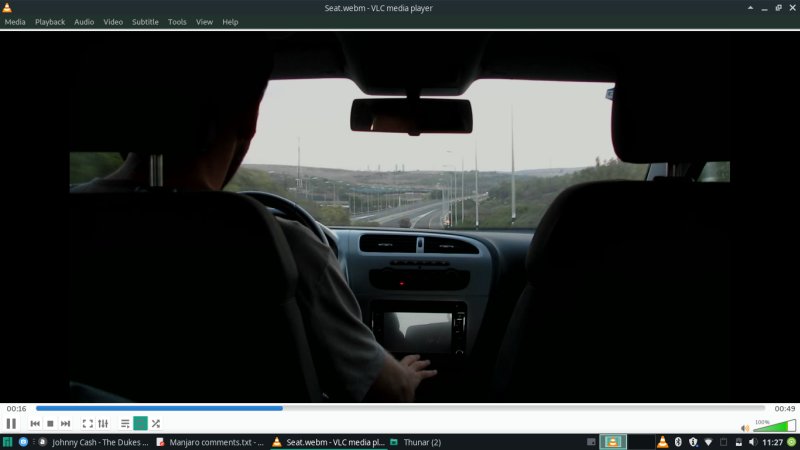Viewport: 800px width, 450px height.
Task: Toggle the highlighted loop mode button
Action: click(x=140, y=423)
